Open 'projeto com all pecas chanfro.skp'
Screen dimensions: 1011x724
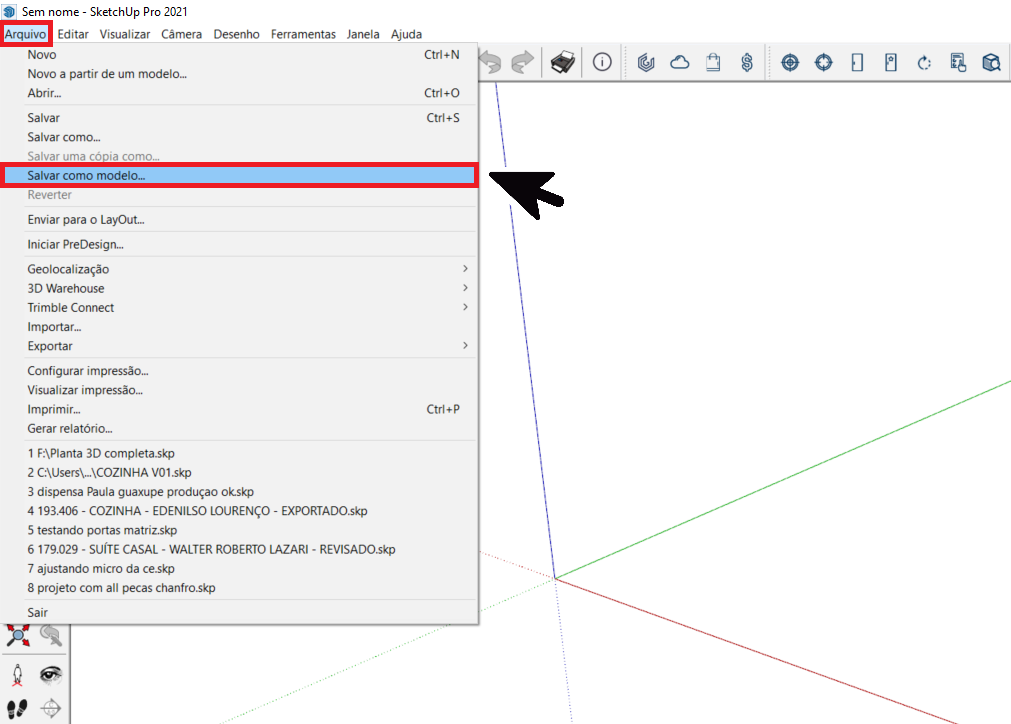click(239, 588)
